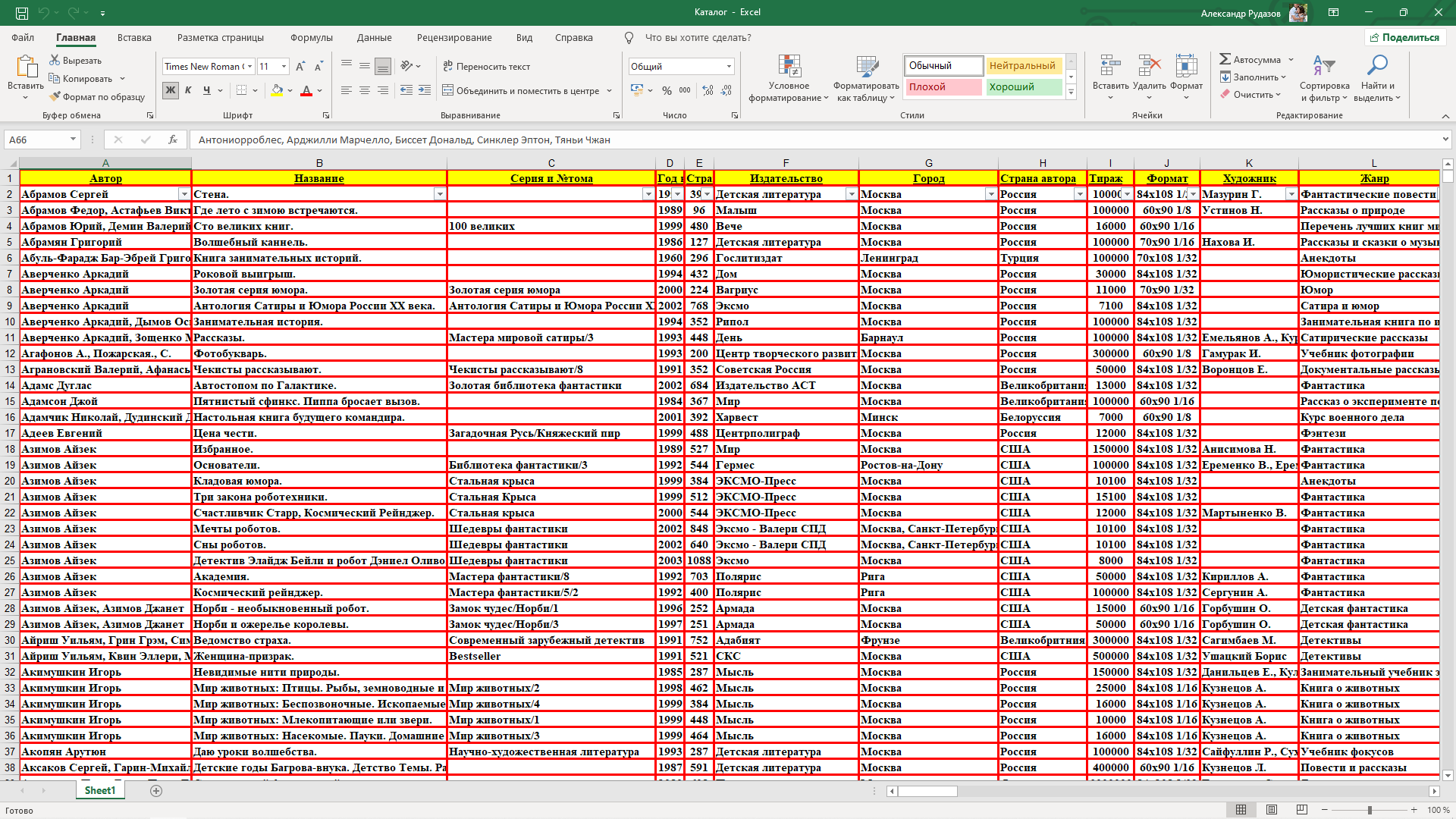The image size is (1456, 819).
Task: Toggle Bold (Ж) formatting
Action: [x=170, y=90]
